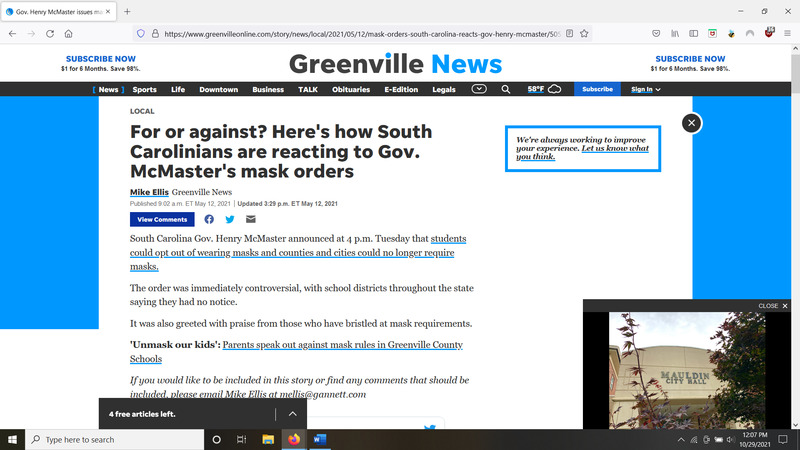800x450 pixels.
Task: Share article by email envelope icon
Action: 250,219
